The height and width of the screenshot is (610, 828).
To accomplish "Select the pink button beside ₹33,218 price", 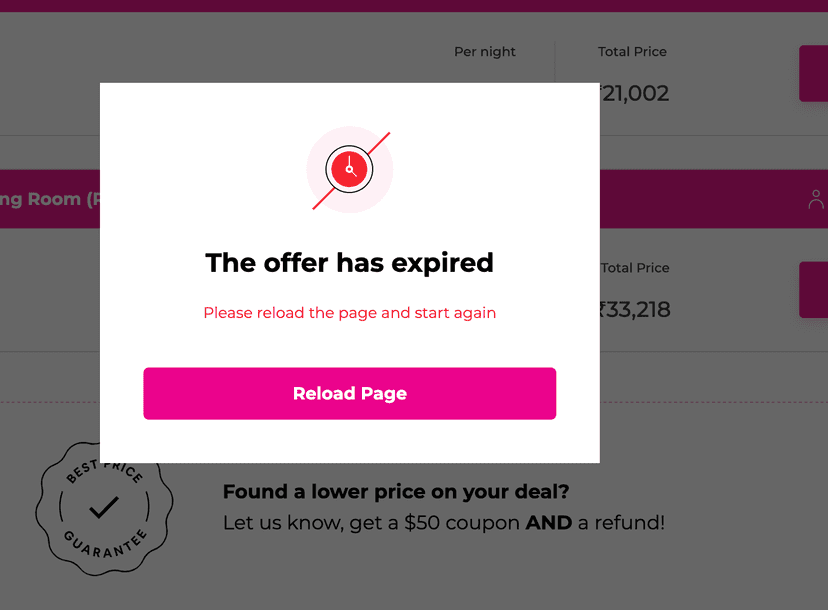I will 814,289.
